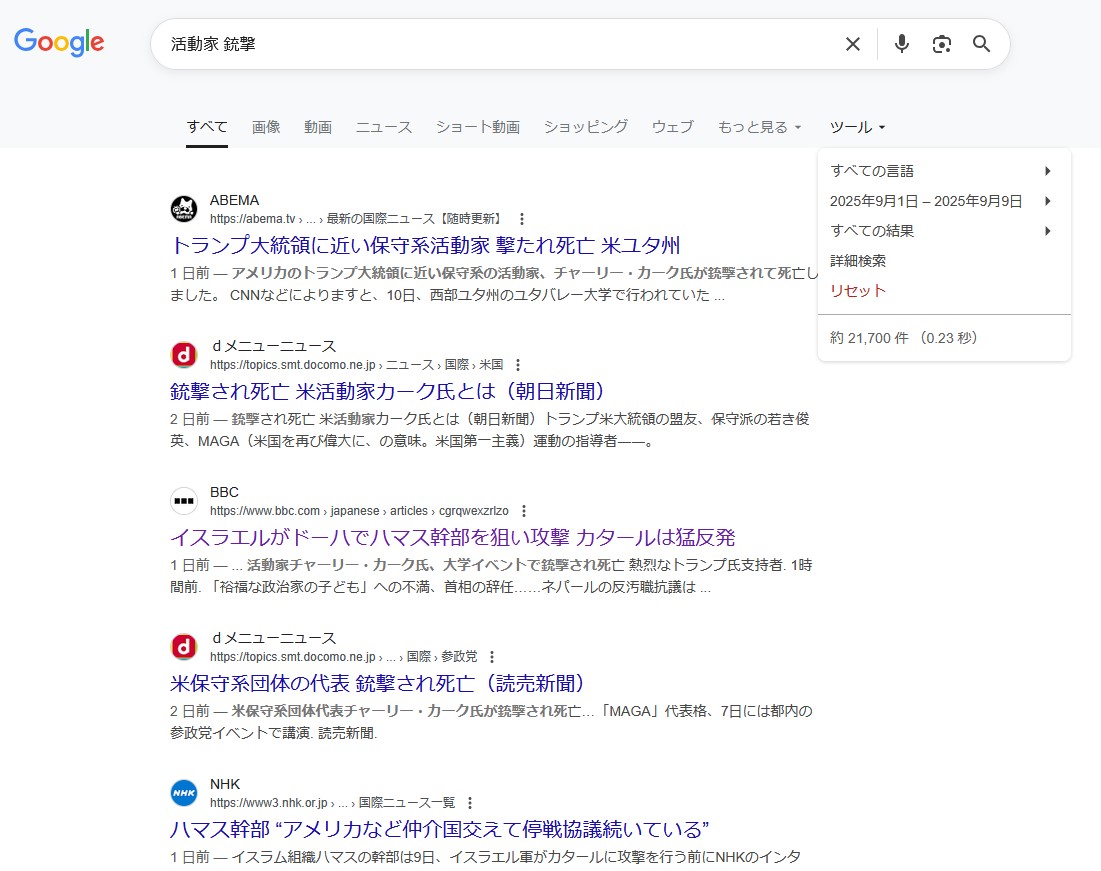Open more options for 朝日新聞 result
The image size is (1101, 871).
click(x=517, y=365)
